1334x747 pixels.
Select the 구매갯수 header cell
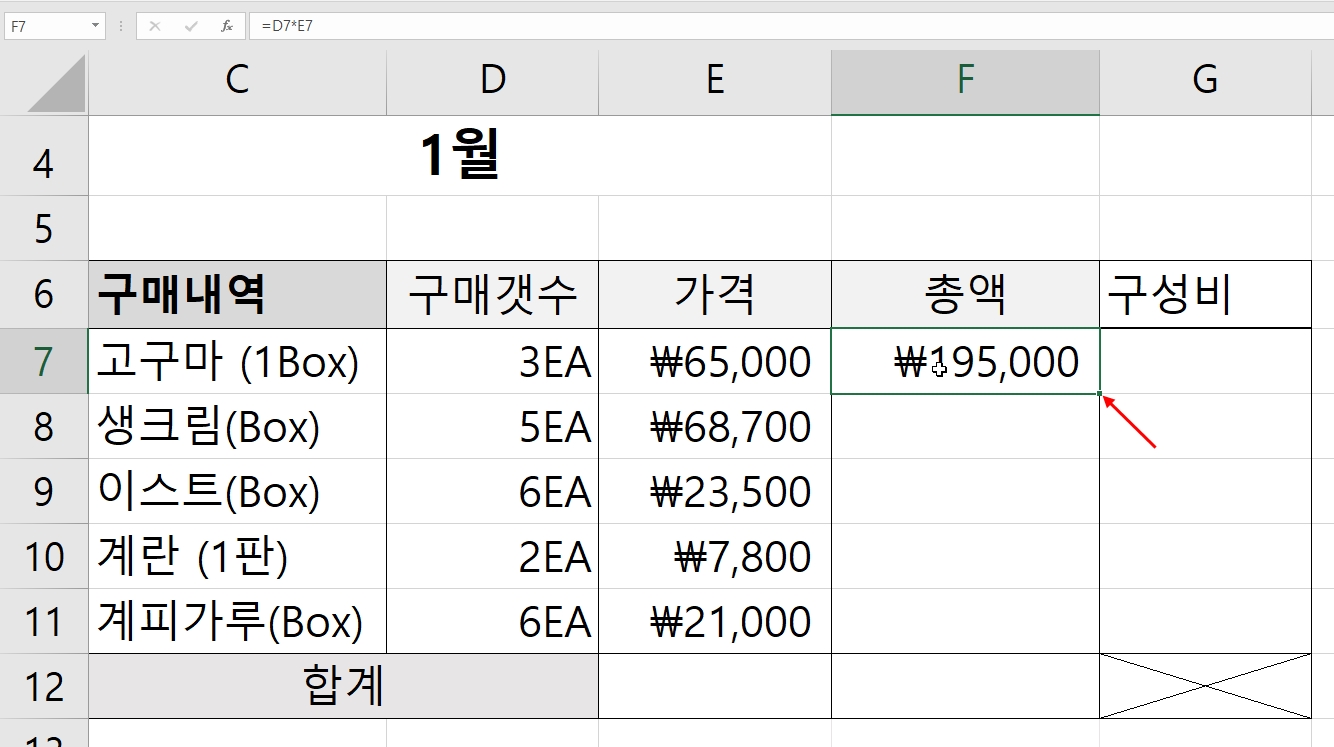tap(492, 294)
